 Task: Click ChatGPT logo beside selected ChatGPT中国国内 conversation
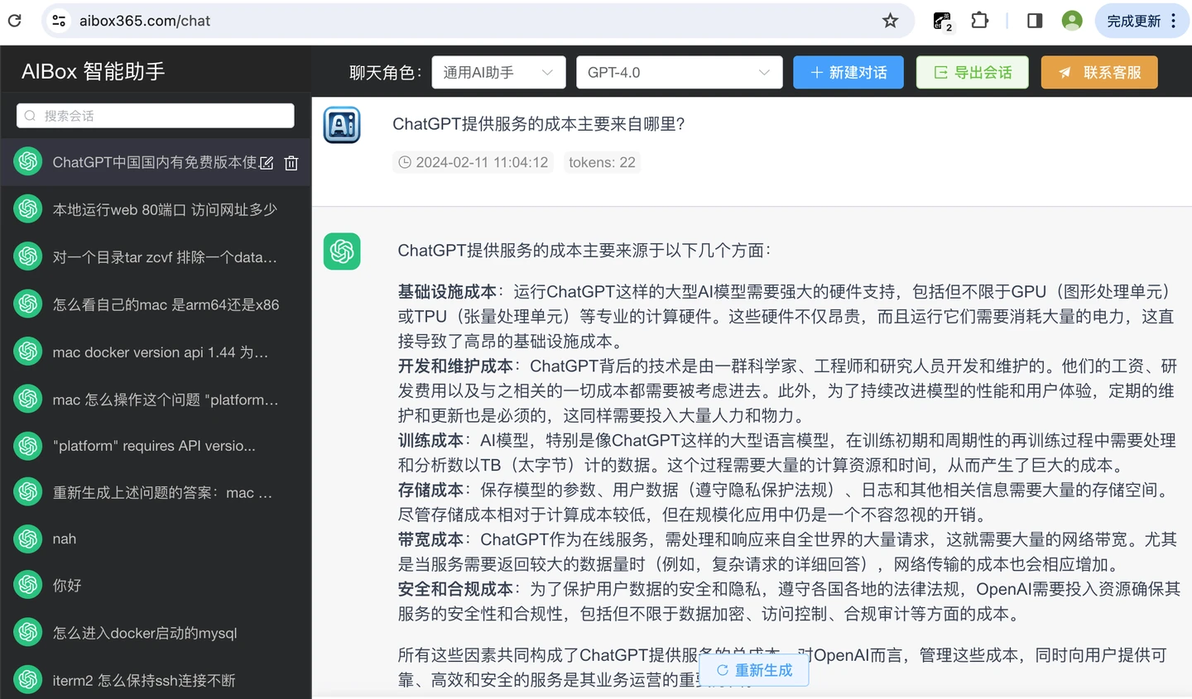click(28, 161)
